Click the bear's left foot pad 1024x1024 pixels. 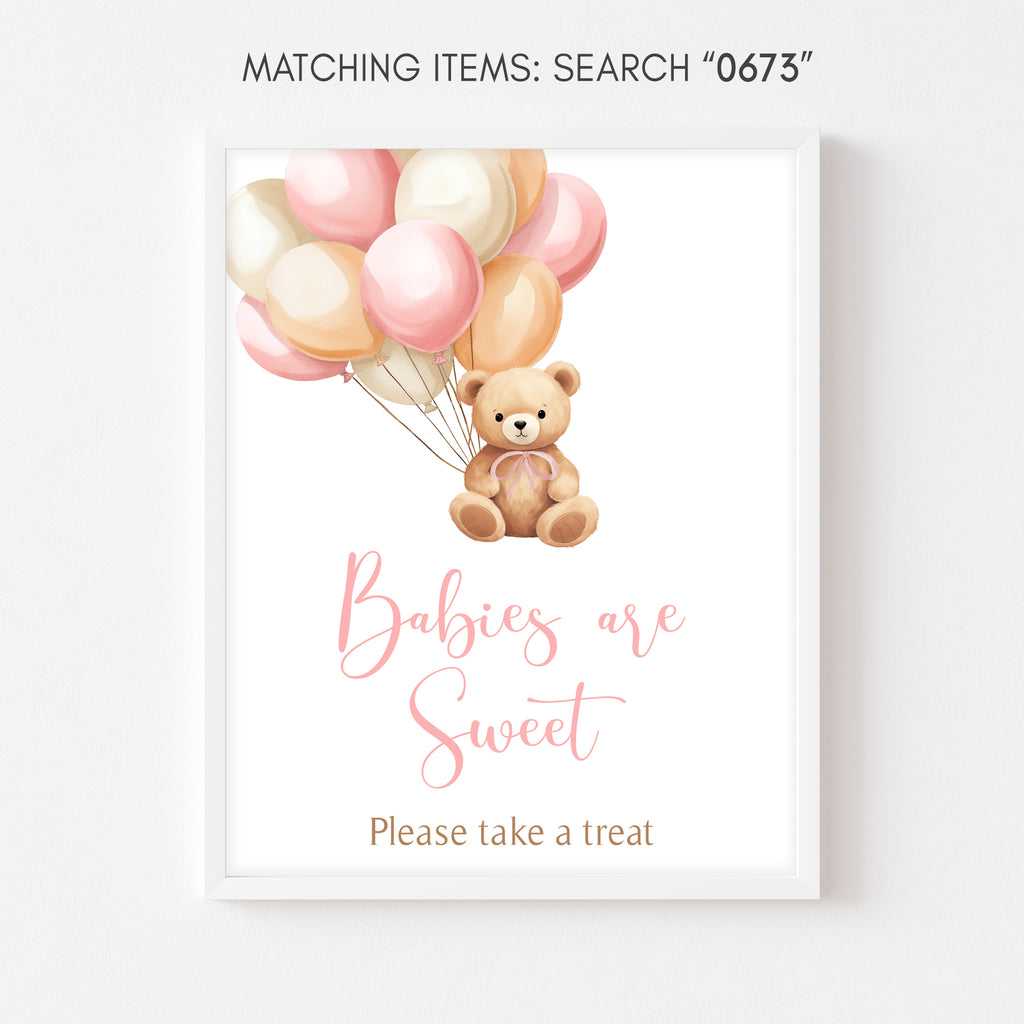[x=477, y=519]
